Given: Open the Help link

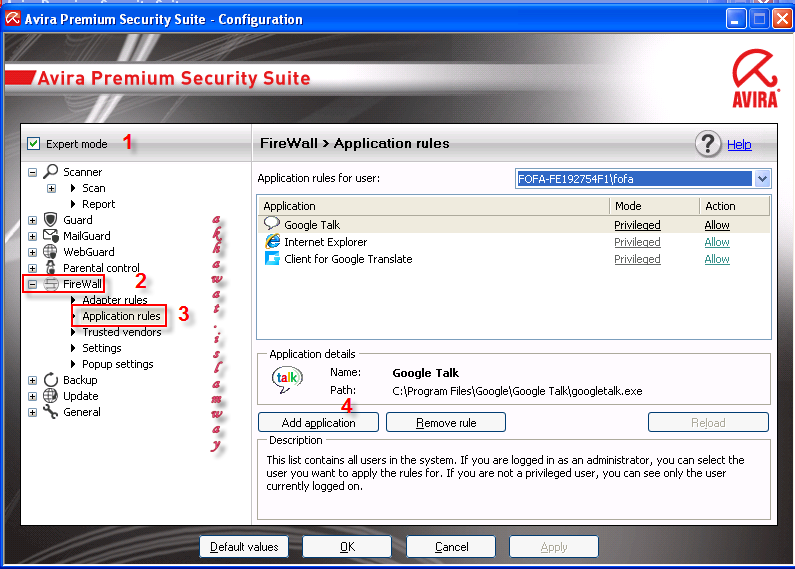Looking at the screenshot, I should click(739, 145).
